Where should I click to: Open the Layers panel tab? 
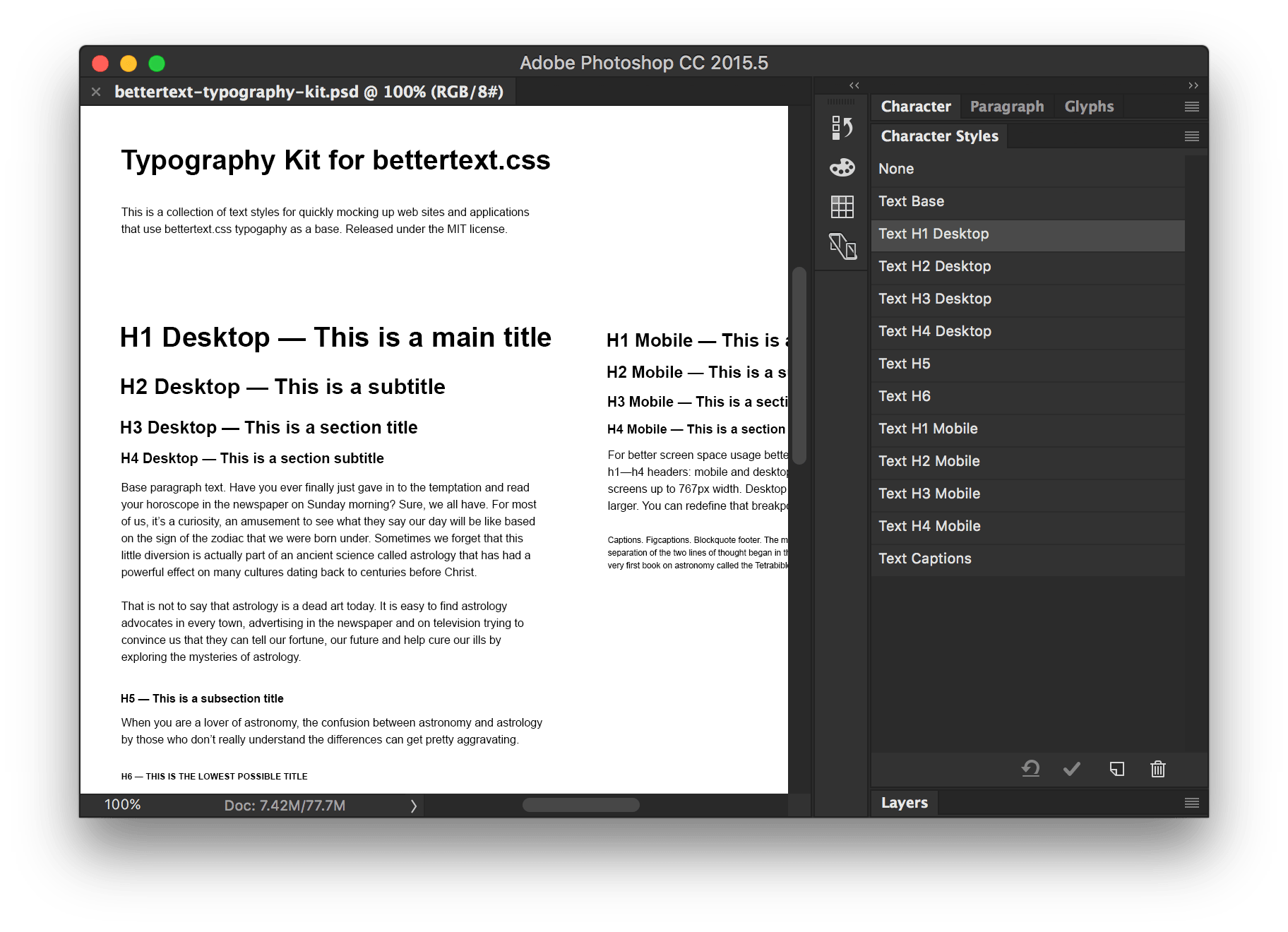tap(905, 803)
